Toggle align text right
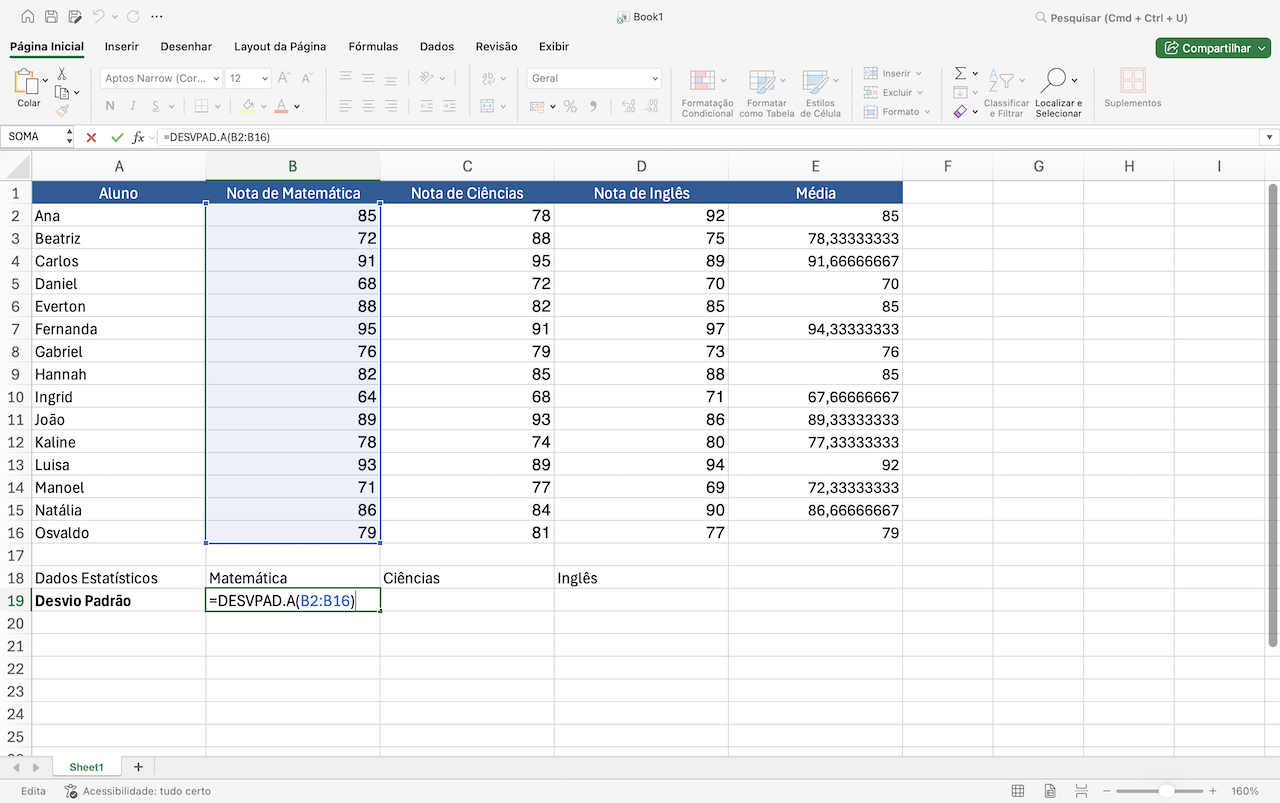 point(391,106)
